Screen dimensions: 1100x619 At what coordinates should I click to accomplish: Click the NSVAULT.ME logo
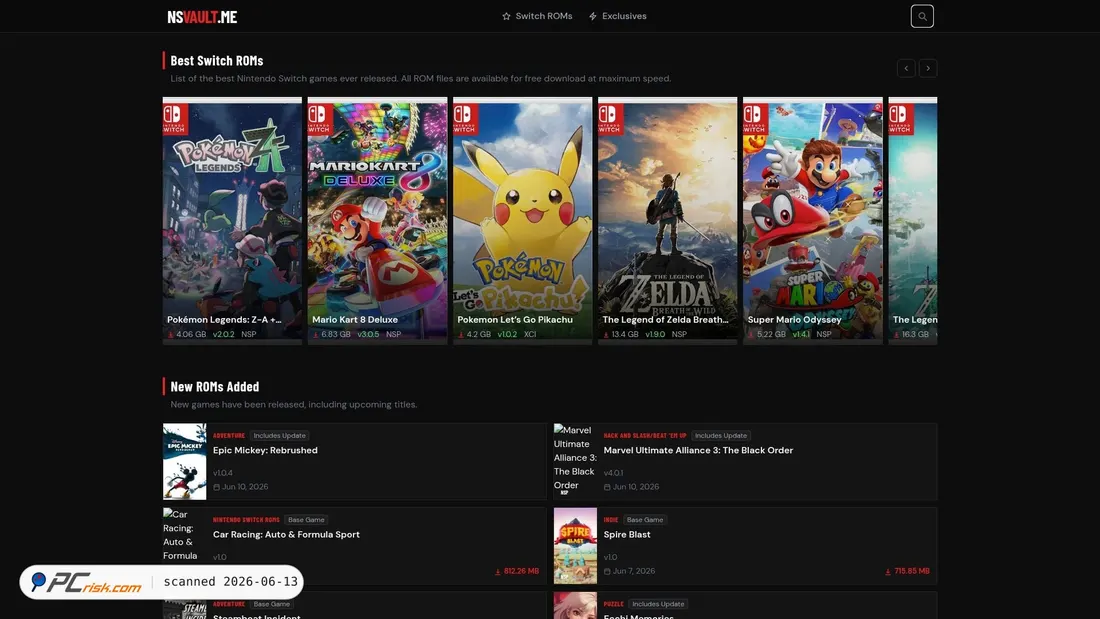point(202,17)
